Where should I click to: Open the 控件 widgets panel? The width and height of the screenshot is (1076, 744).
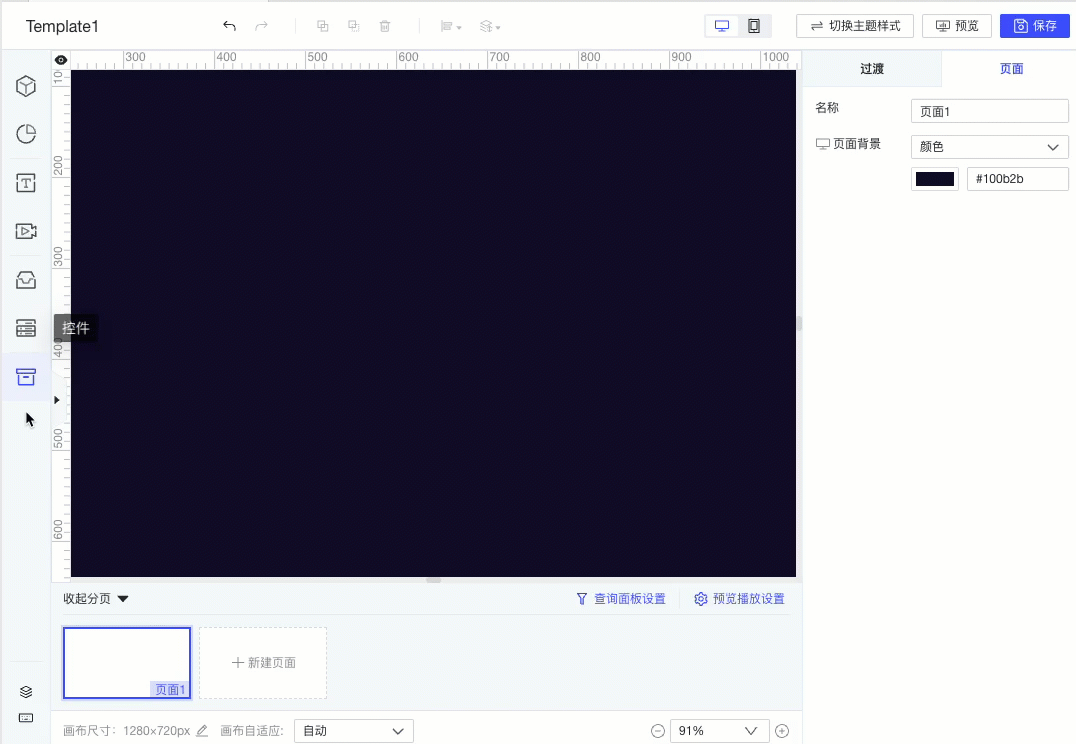[x=25, y=376]
